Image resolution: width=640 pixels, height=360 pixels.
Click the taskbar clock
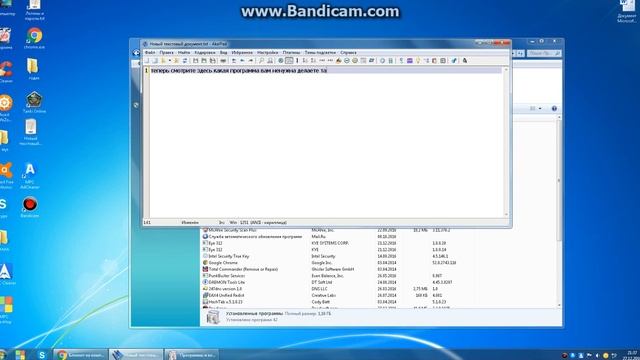(x=631, y=355)
